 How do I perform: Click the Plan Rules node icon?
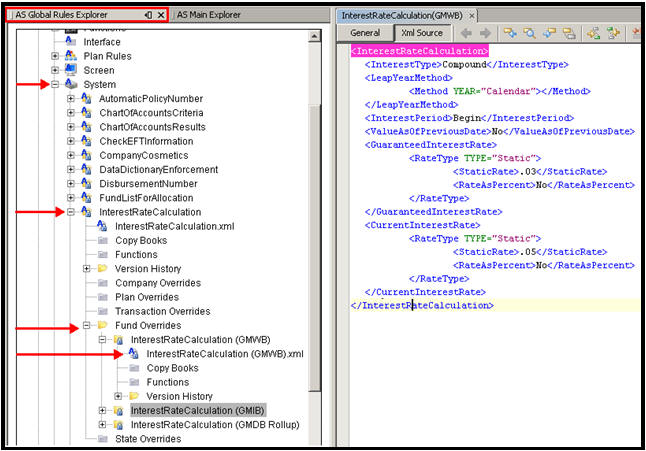[x=71, y=56]
